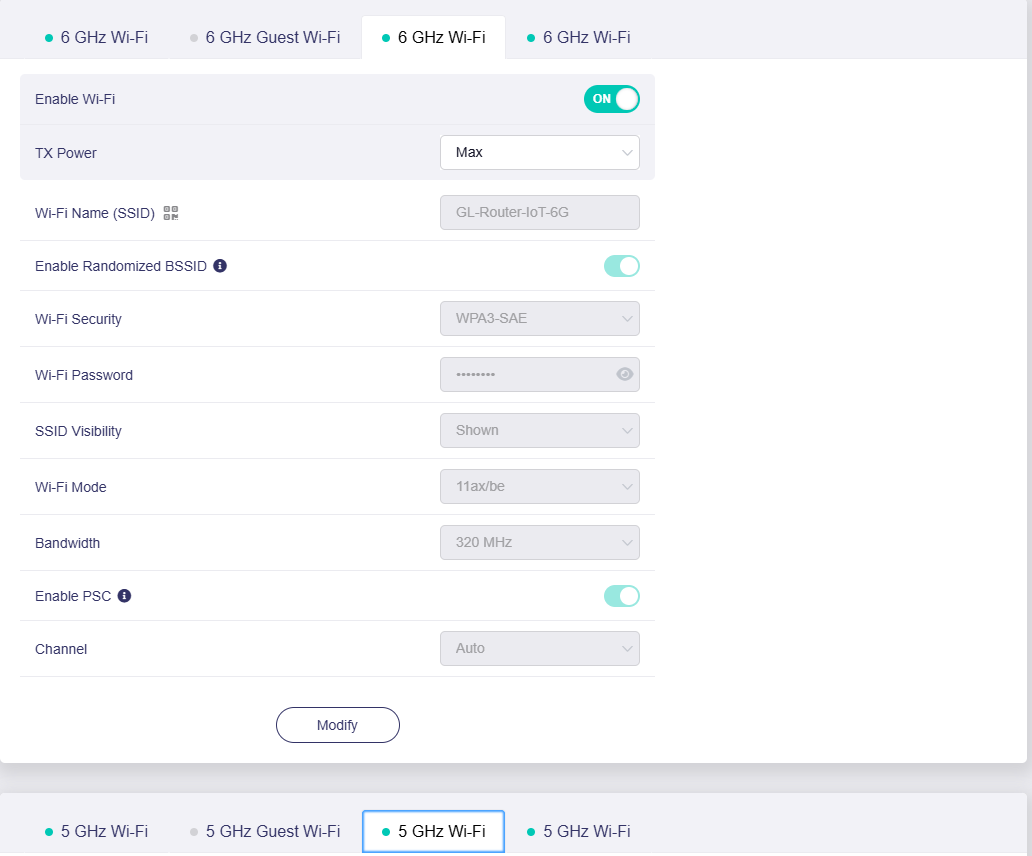Screen dimensions: 1032x856
Task: Expand the Wi-Fi Mode dropdown
Action: [x=539, y=487]
